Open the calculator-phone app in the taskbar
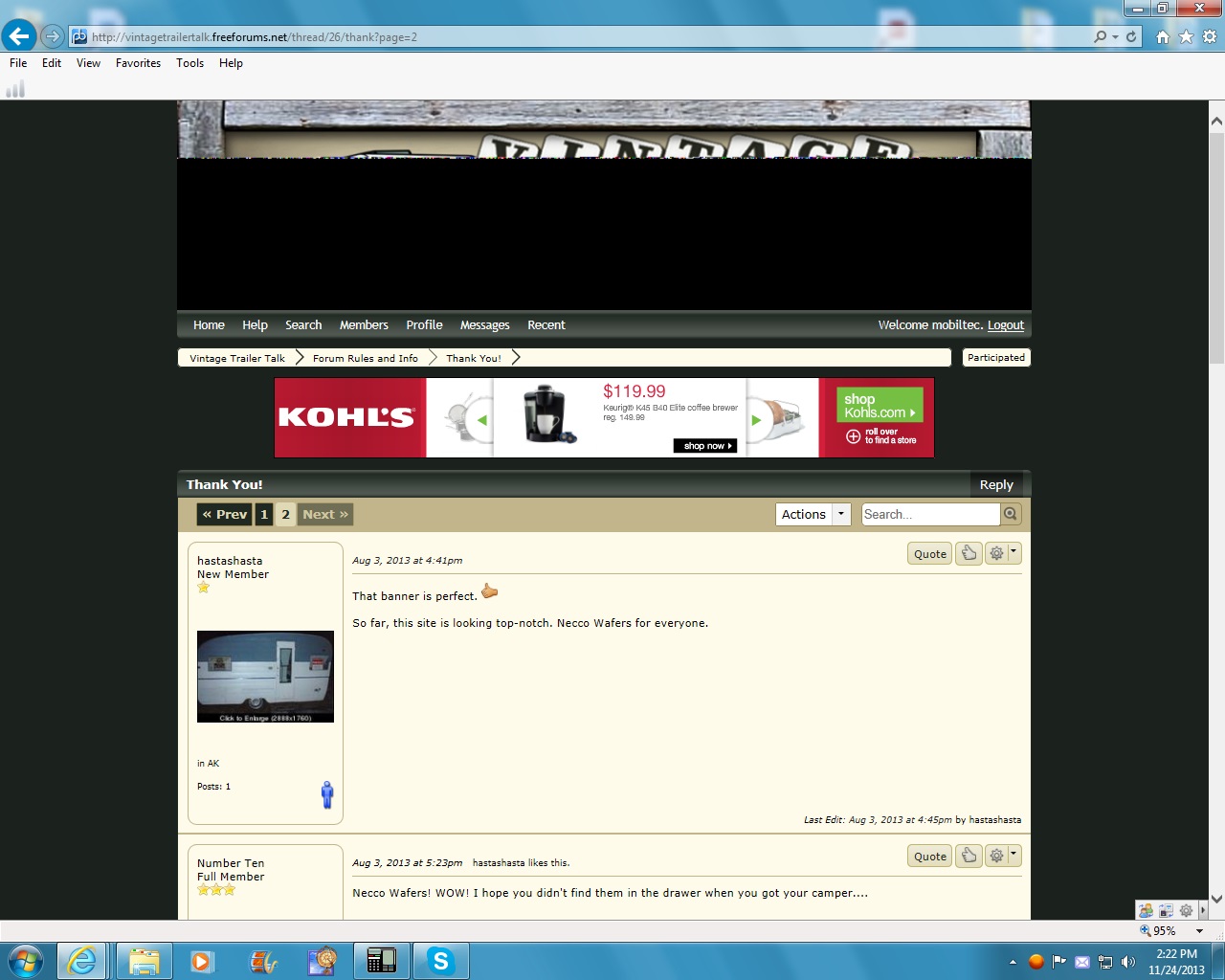The image size is (1225, 980). (381, 960)
